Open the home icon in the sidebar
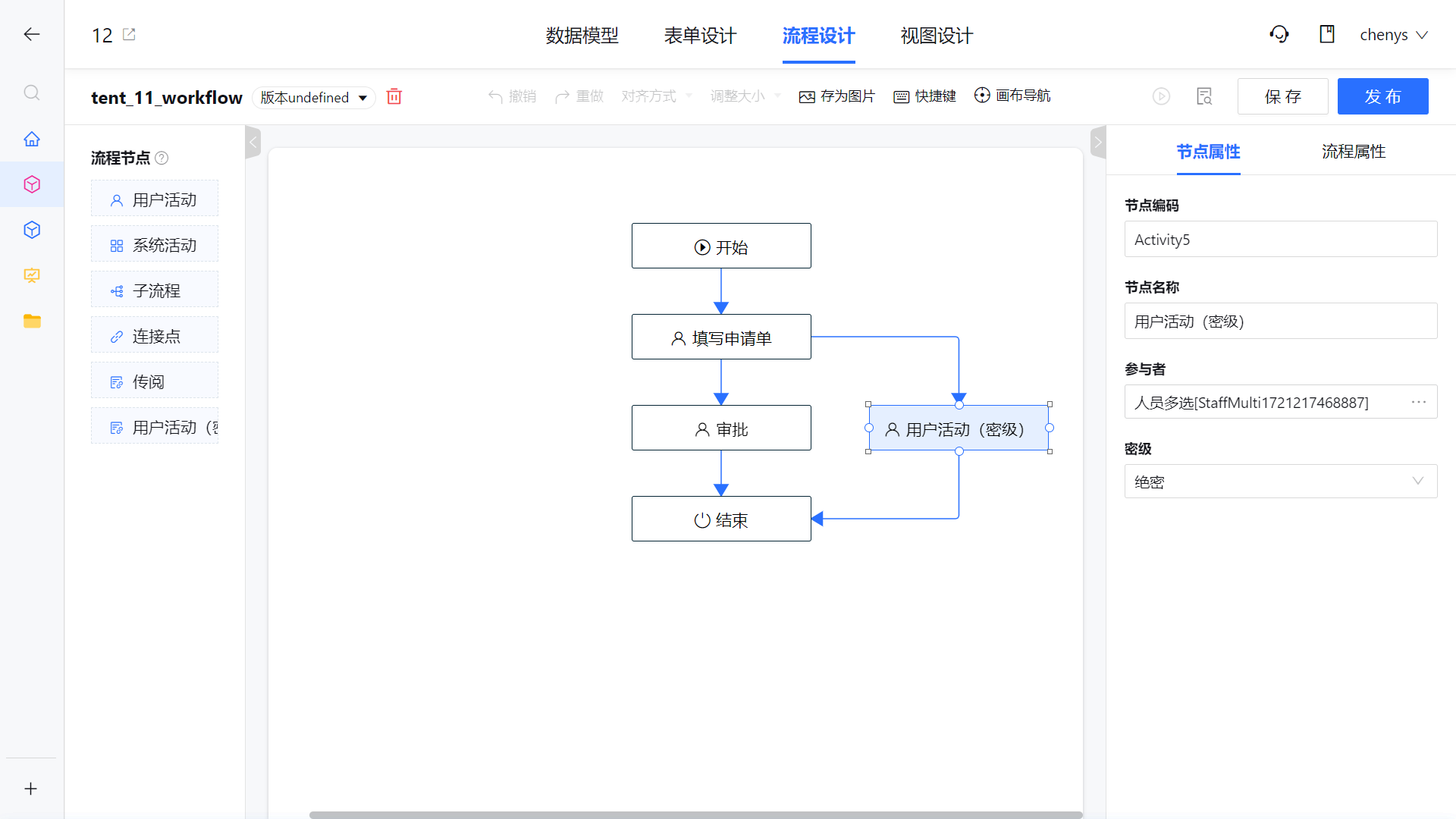The image size is (1456, 819). tap(32, 139)
